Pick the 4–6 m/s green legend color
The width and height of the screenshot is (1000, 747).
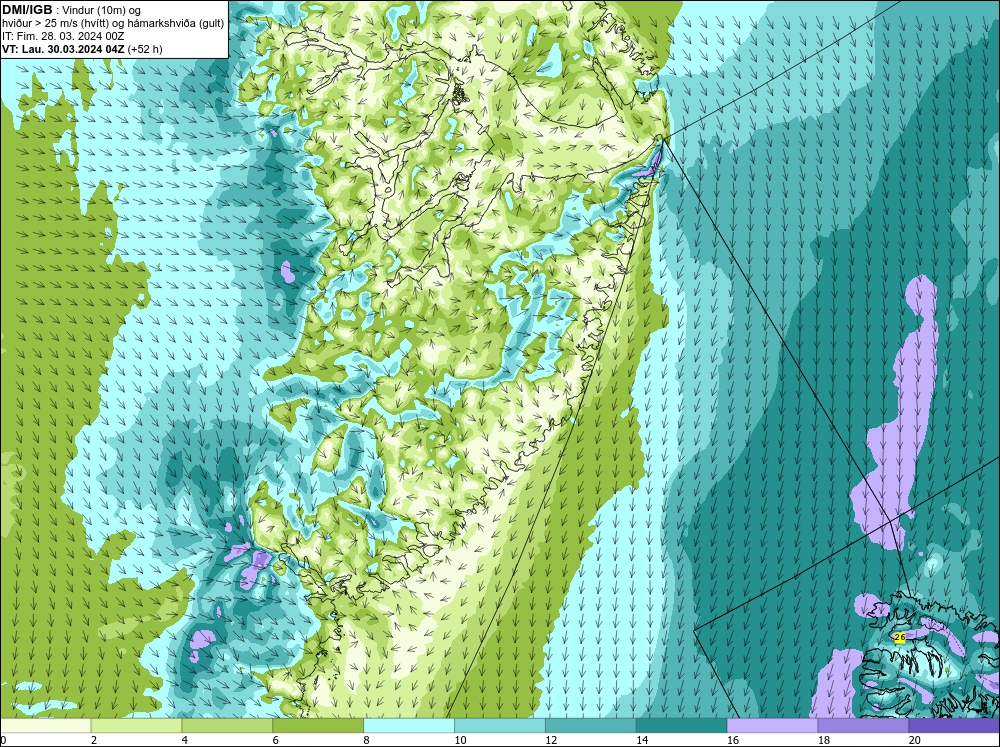(x=227, y=726)
